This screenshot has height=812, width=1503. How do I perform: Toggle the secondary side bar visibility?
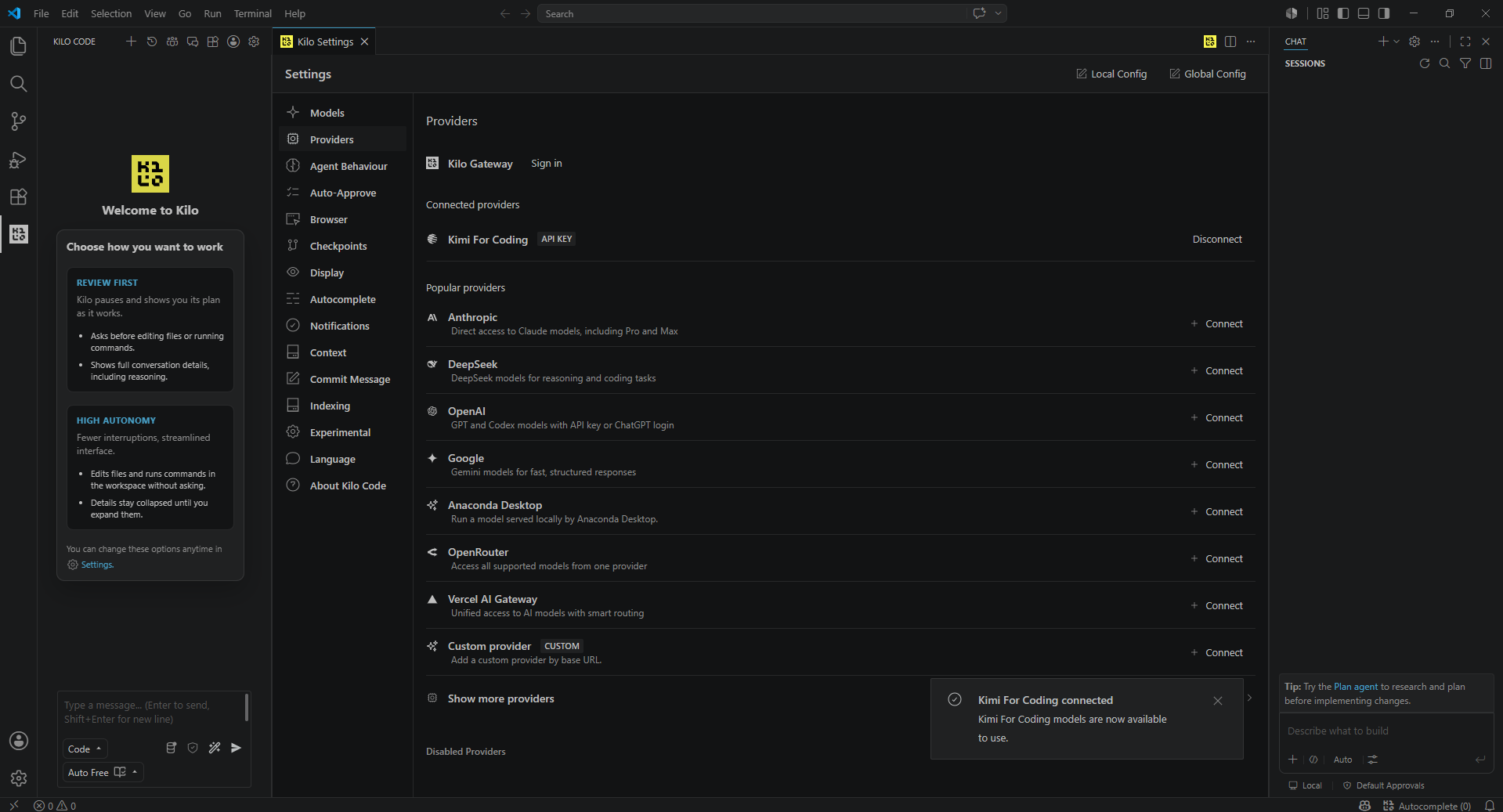click(x=1384, y=13)
